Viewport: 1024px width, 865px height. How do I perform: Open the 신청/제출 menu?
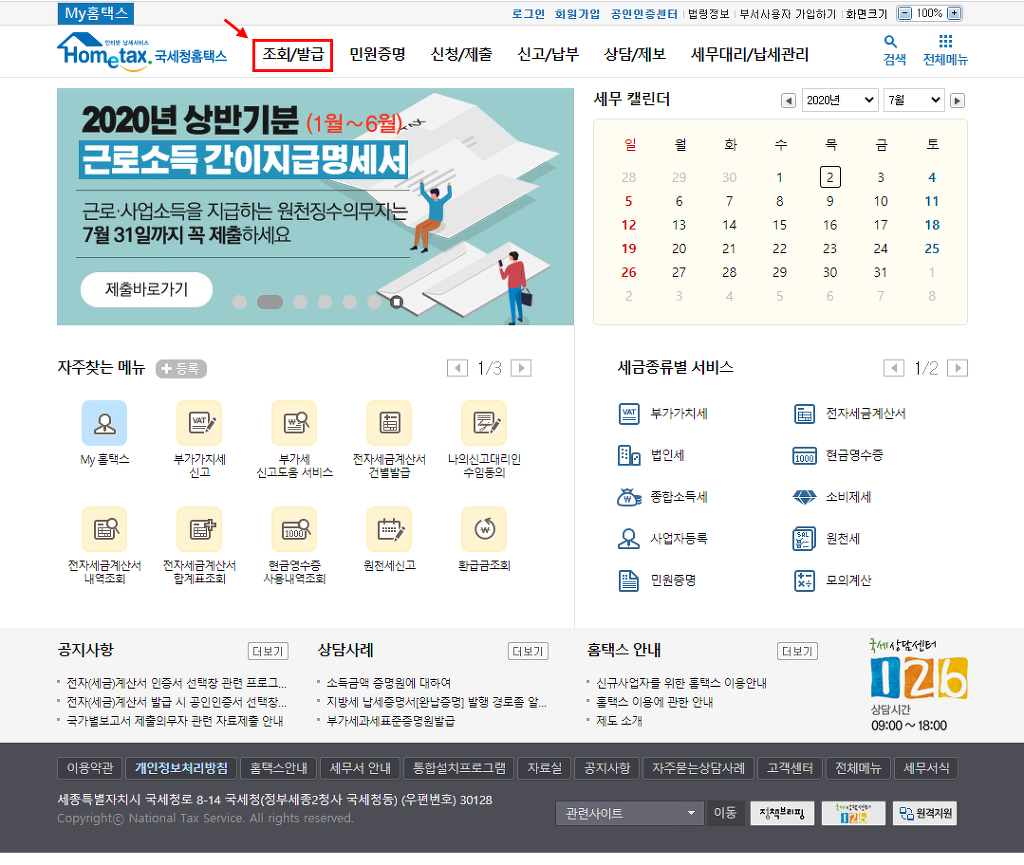coord(462,54)
